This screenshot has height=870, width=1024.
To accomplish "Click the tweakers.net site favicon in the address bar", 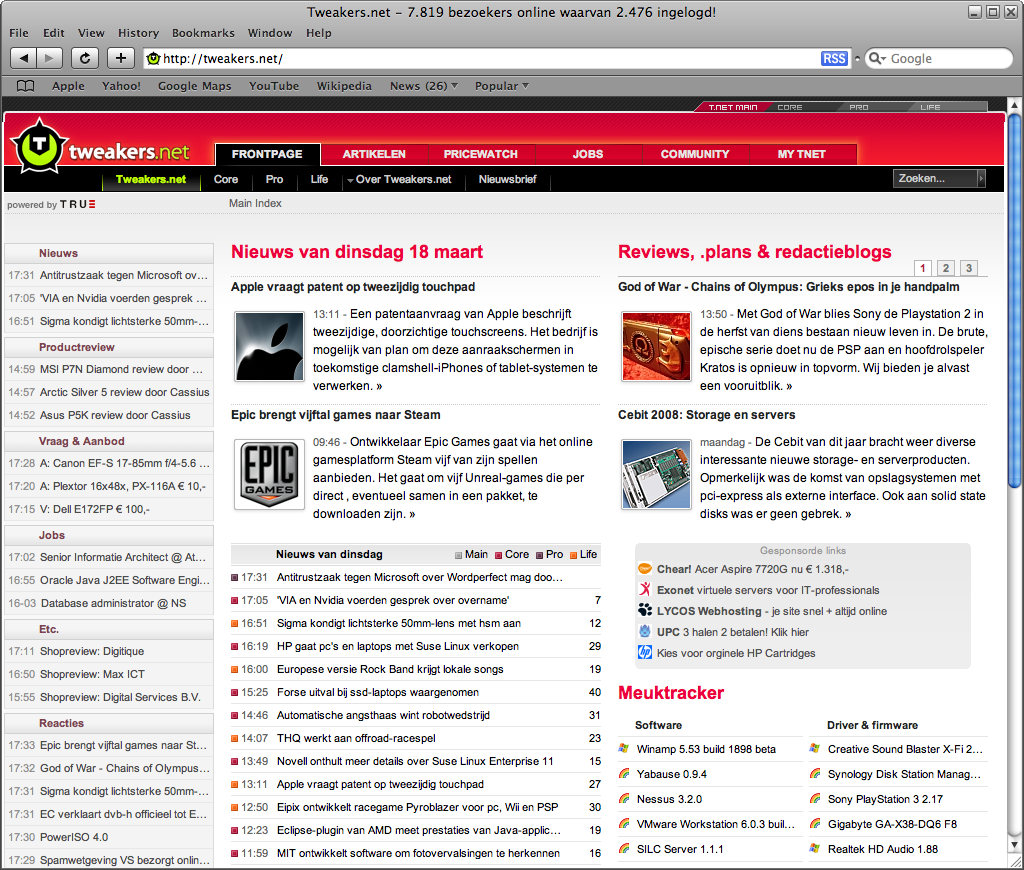I will tap(153, 59).
